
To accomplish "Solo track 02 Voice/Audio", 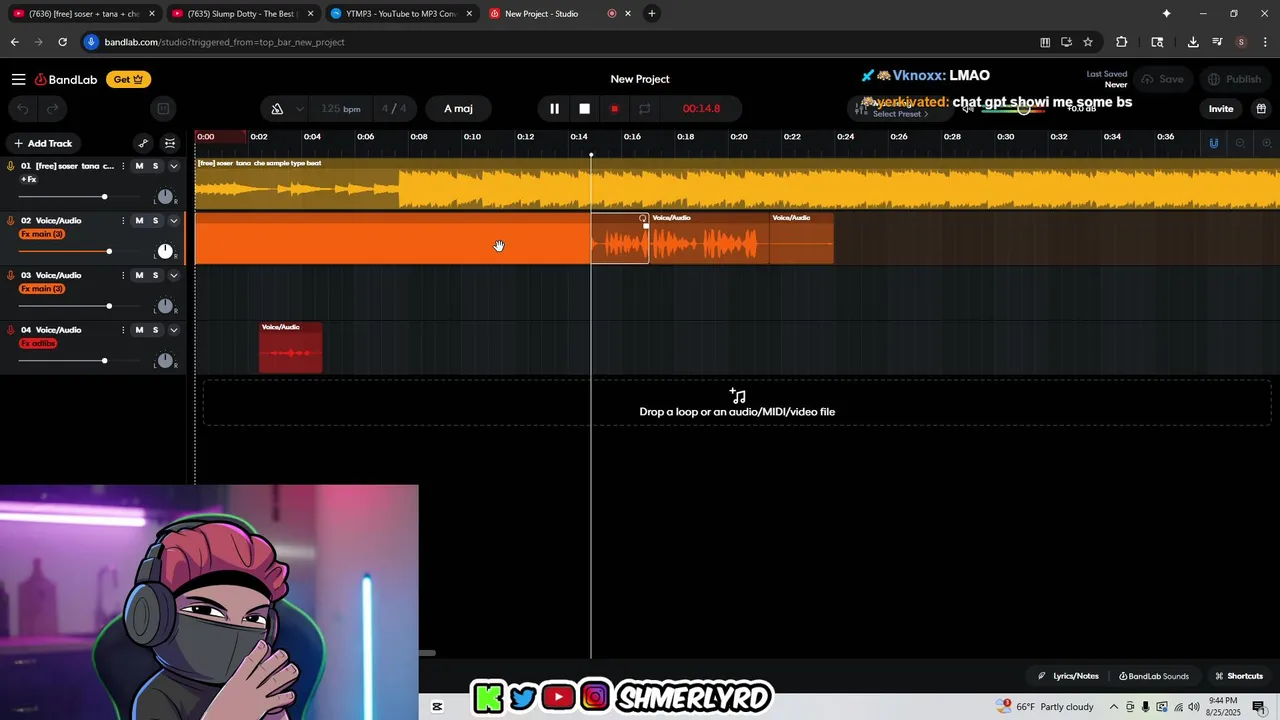I will [155, 220].
